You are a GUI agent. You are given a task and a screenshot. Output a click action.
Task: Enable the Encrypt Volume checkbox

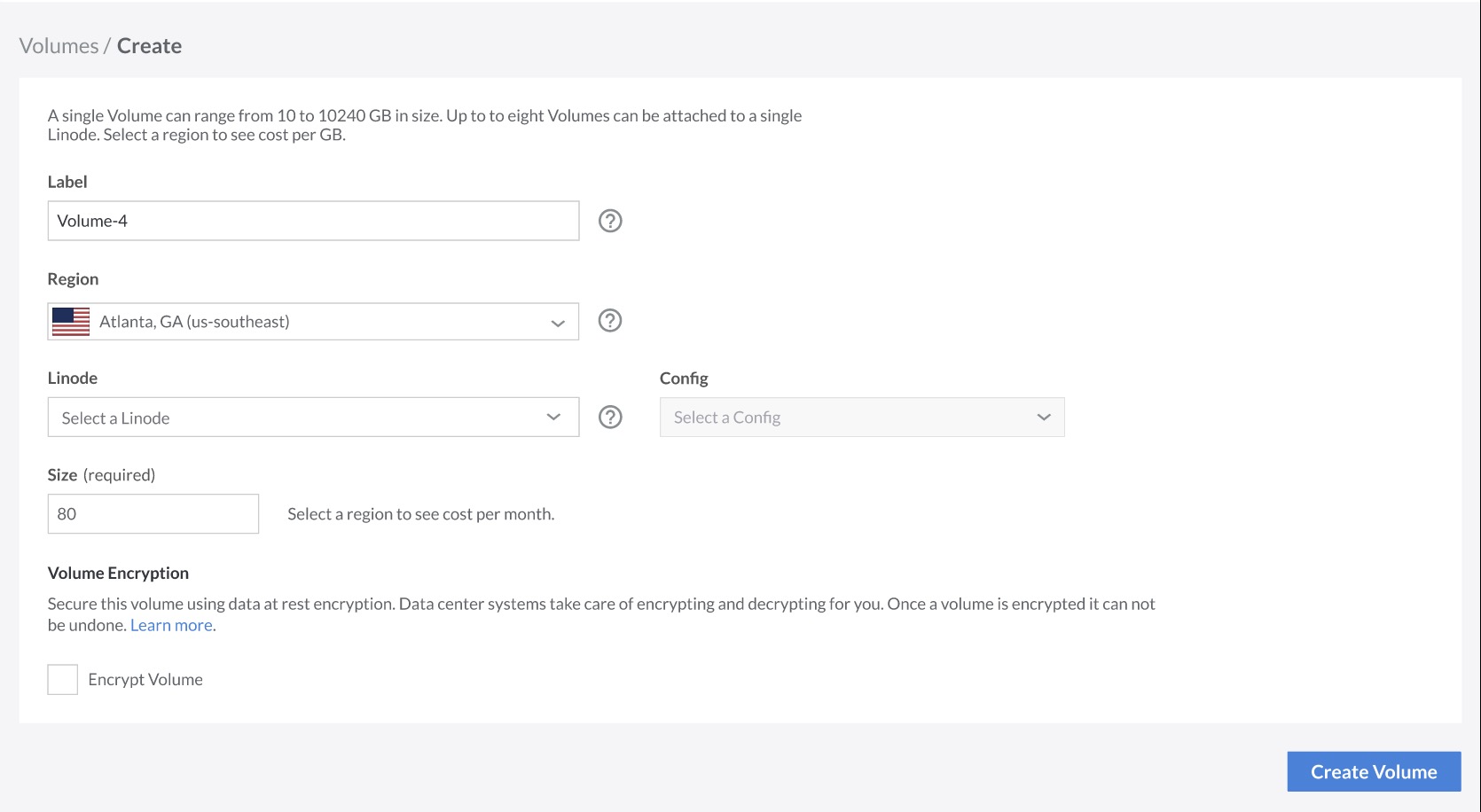pyautogui.click(x=63, y=680)
